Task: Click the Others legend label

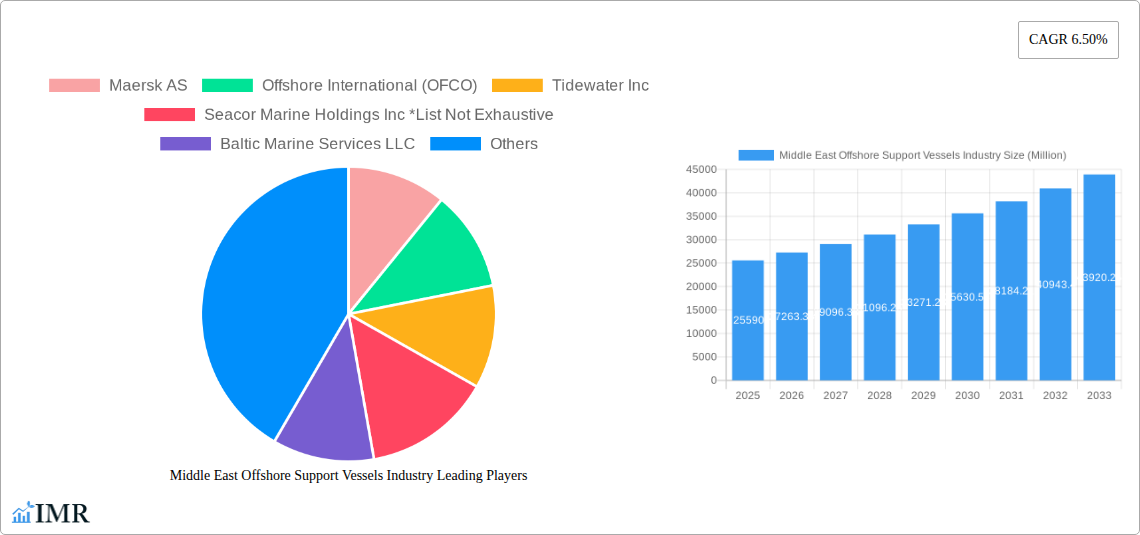Action: (514, 144)
